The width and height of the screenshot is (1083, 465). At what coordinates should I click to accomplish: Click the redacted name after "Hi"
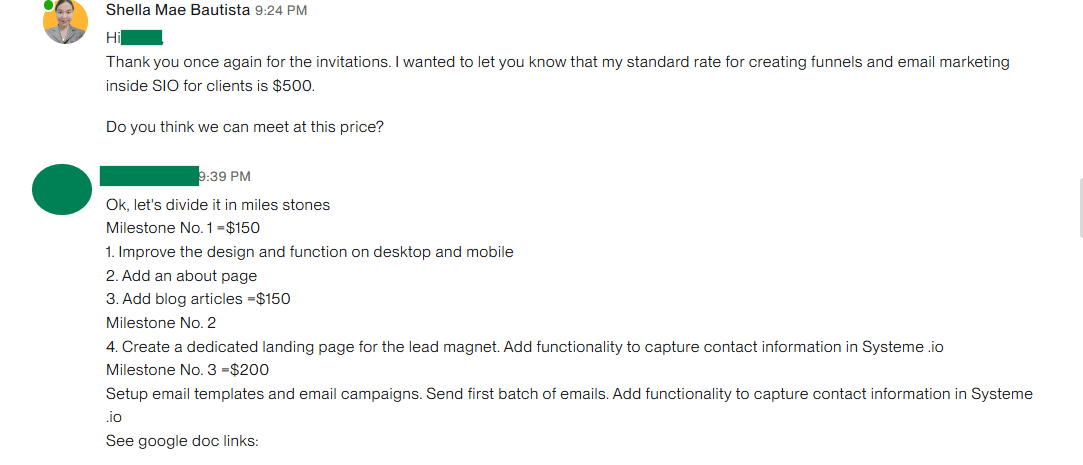[x=142, y=38]
